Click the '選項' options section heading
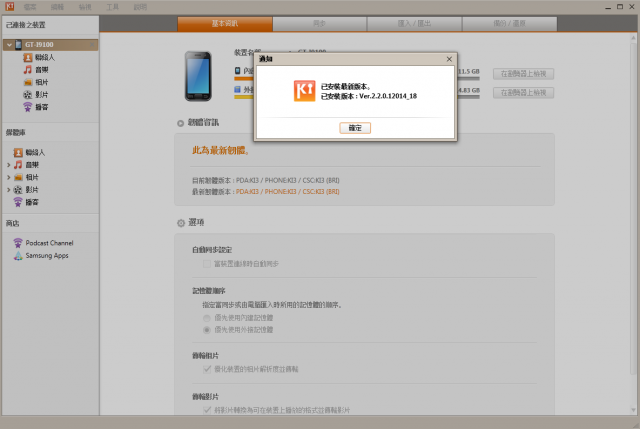Image resolution: width=640 pixels, height=429 pixels. (x=196, y=222)
